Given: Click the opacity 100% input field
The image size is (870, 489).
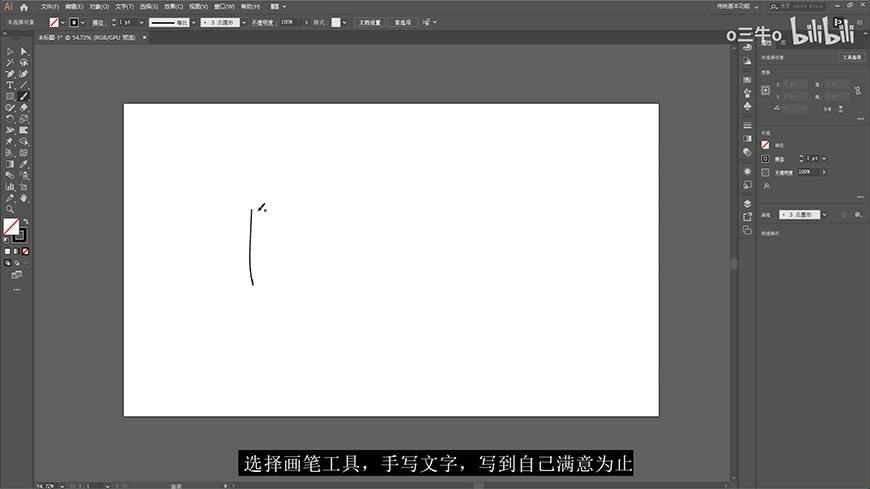Looking at the screenshot, I should (x=289, y=21).
